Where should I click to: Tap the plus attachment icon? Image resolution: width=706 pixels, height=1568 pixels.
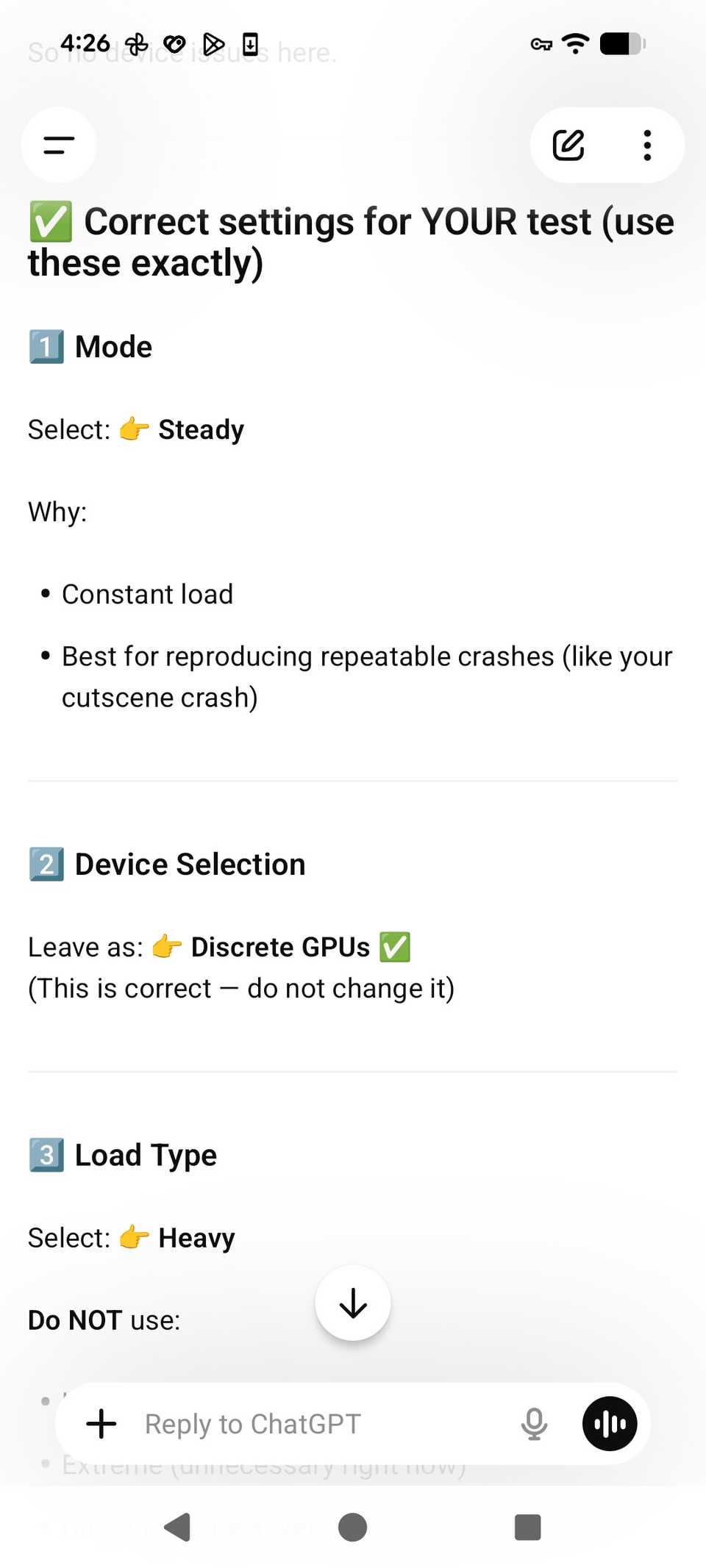coord(101,1424)
